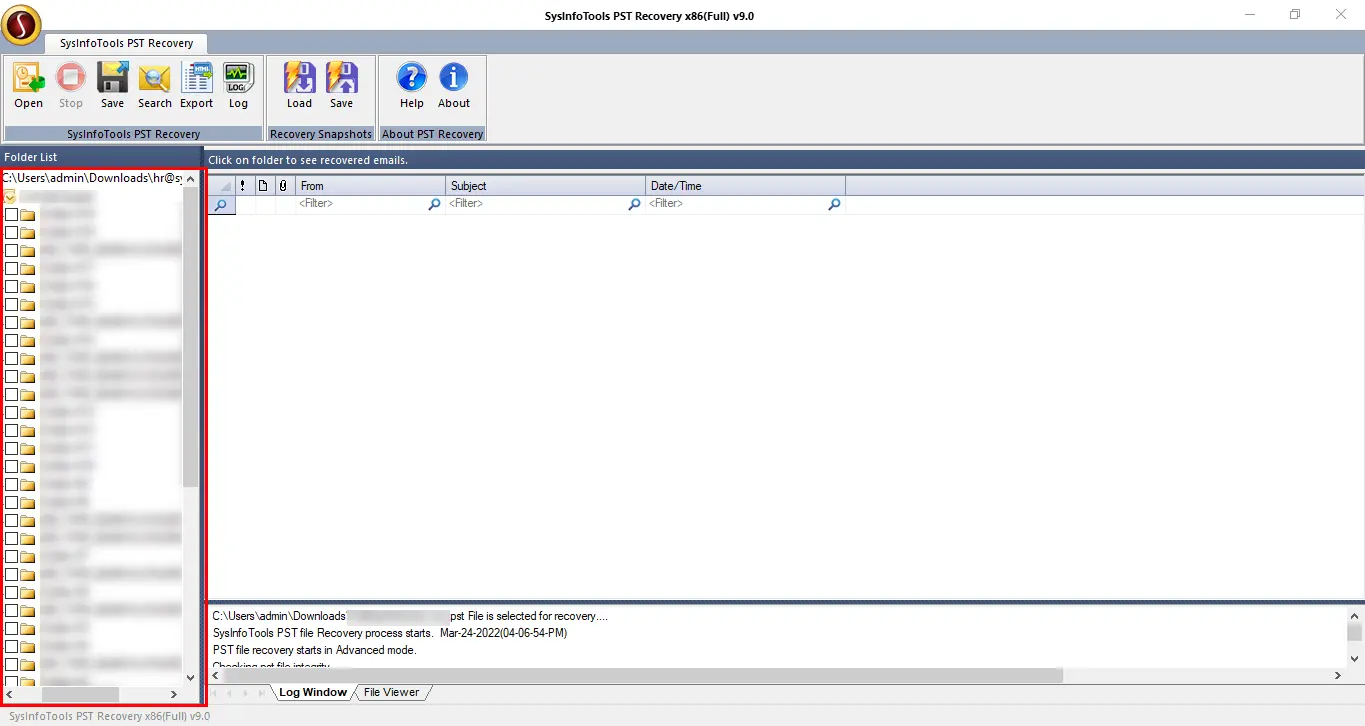The image size is (1365, 726).
Task: Click the log pane scroll left arrow
Action: [x=216, y=676]
